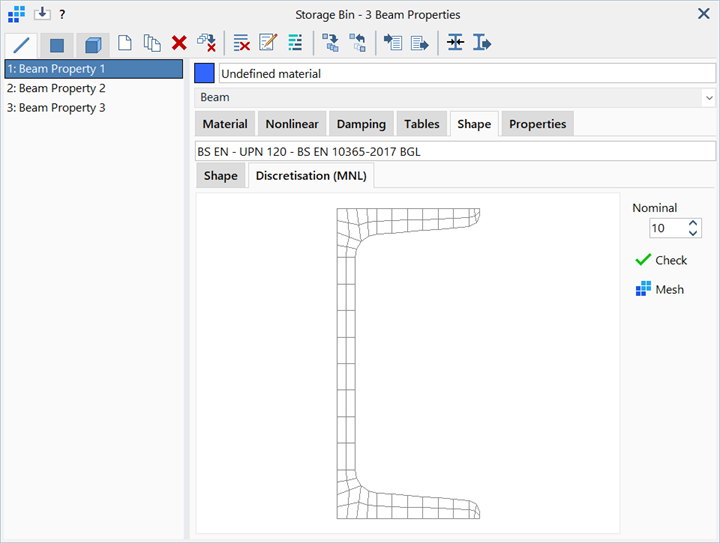
Task: Click the list with red X icon
Action: point(242,43)
